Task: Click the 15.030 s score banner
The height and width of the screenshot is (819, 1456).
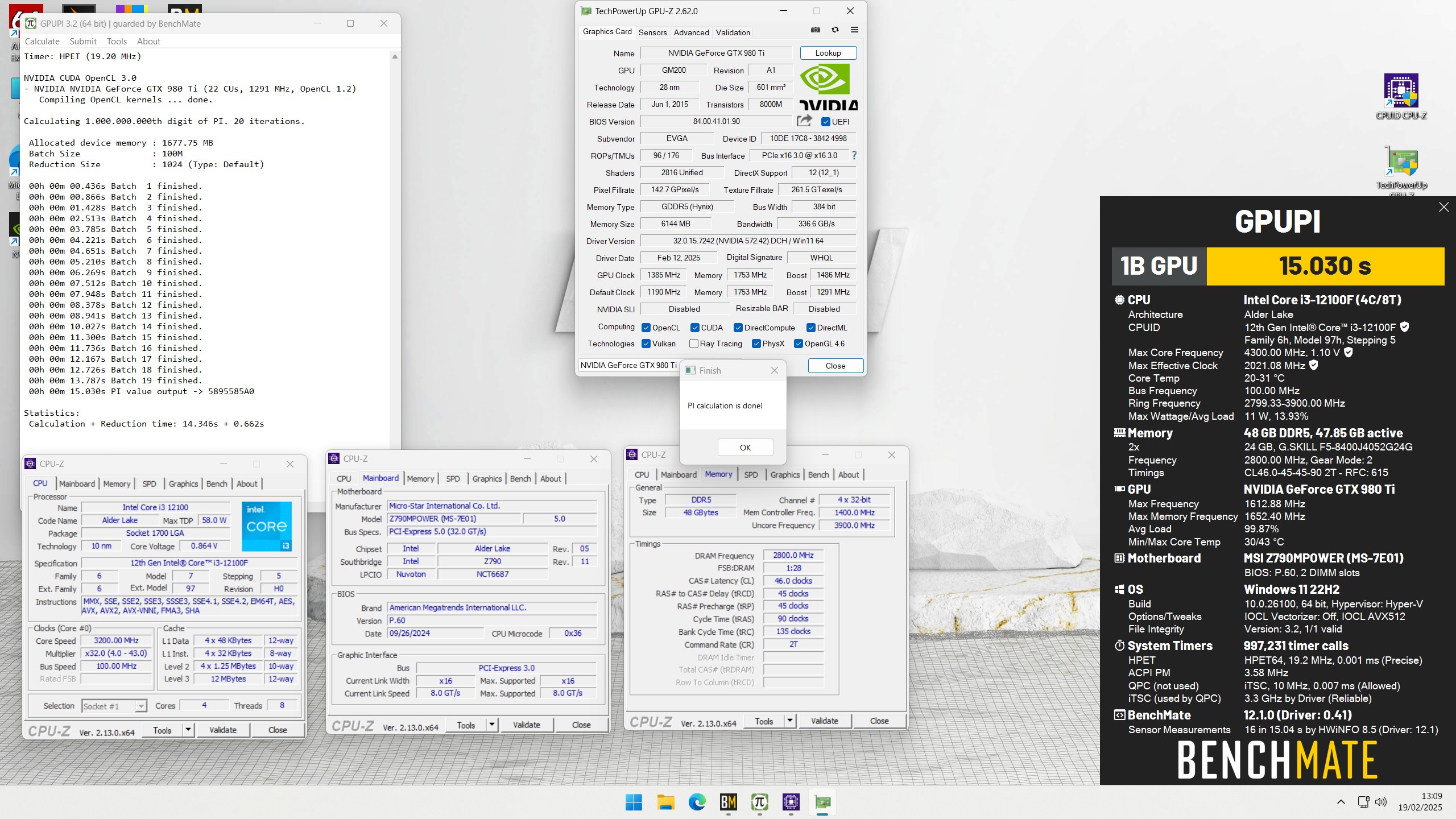Action: pyautogui.click(x=1325, y=266)
